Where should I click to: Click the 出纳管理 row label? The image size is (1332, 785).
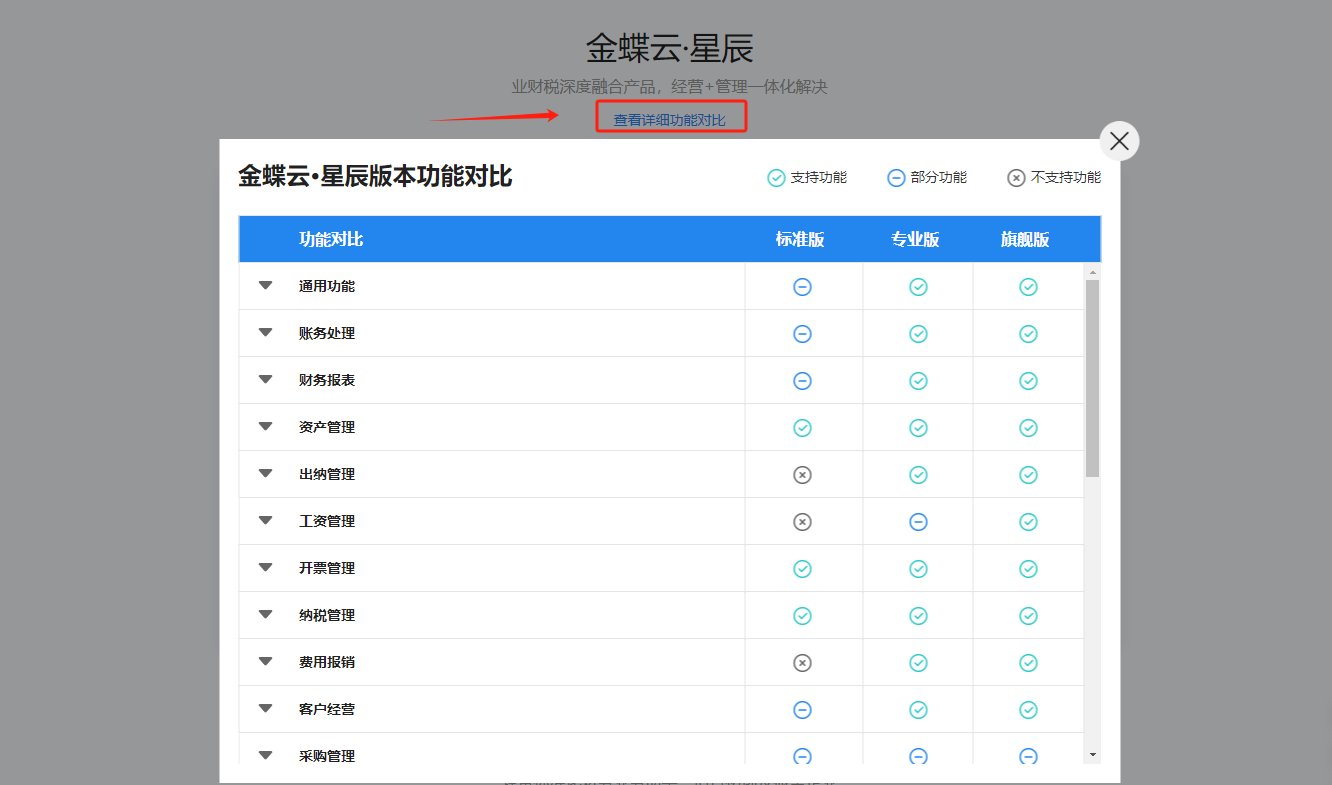pyautogui.click(x=327, y=474)
